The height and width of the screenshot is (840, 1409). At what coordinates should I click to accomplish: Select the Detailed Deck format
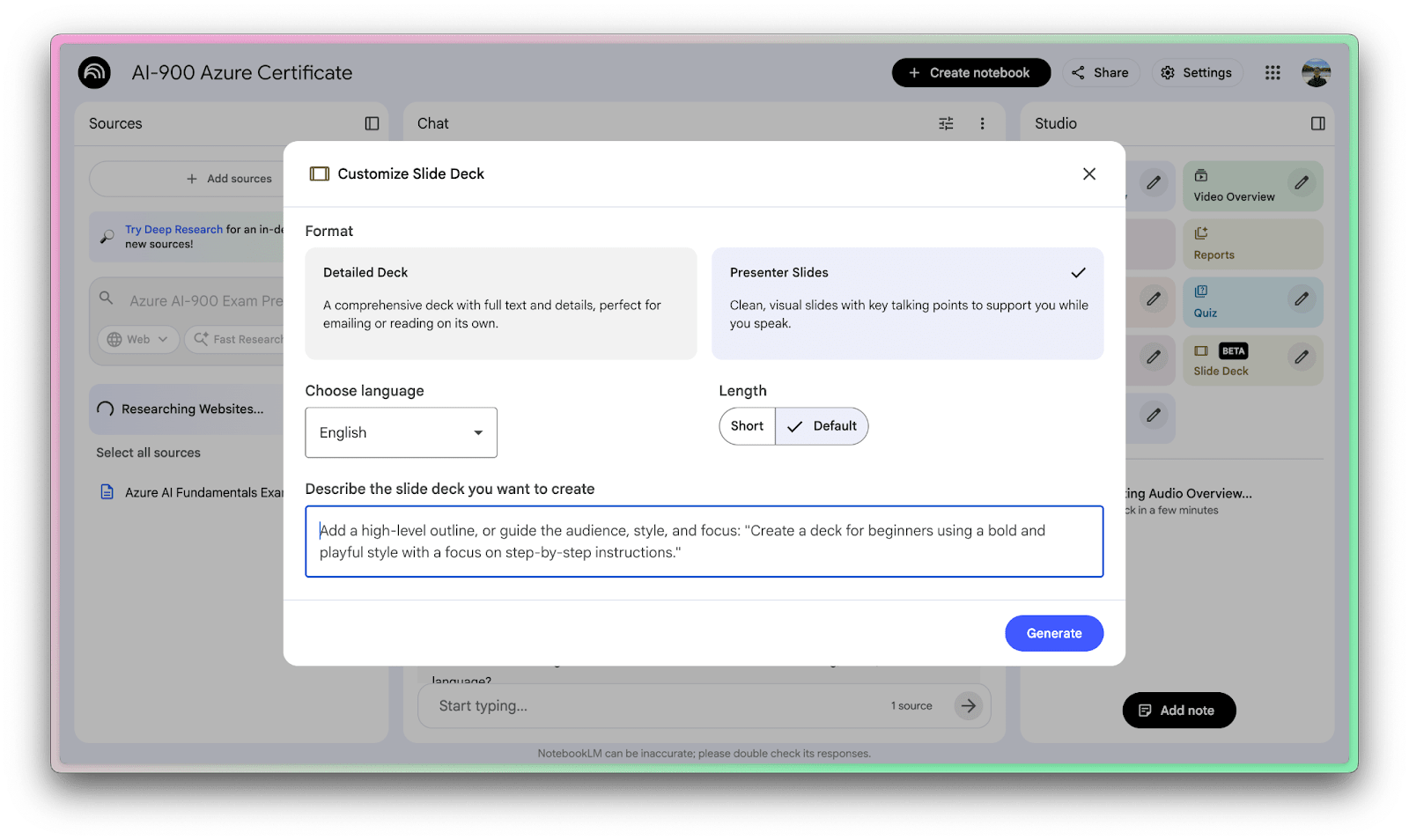(500, 303)
